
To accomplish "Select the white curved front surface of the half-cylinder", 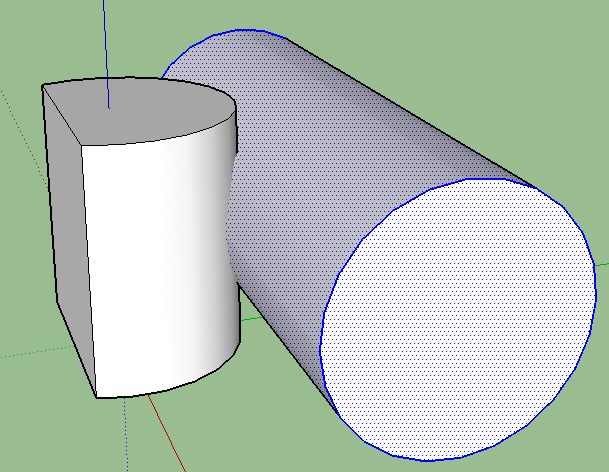I will 160,260.
